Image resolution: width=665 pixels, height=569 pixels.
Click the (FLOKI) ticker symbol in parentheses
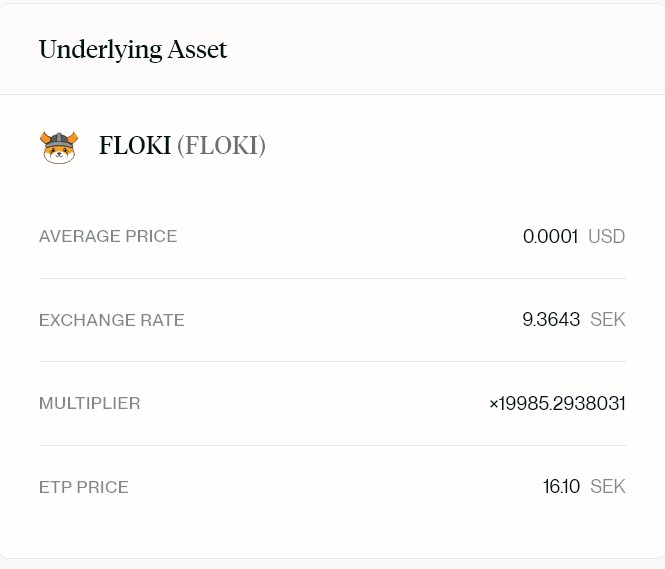[x=221, y=146]
